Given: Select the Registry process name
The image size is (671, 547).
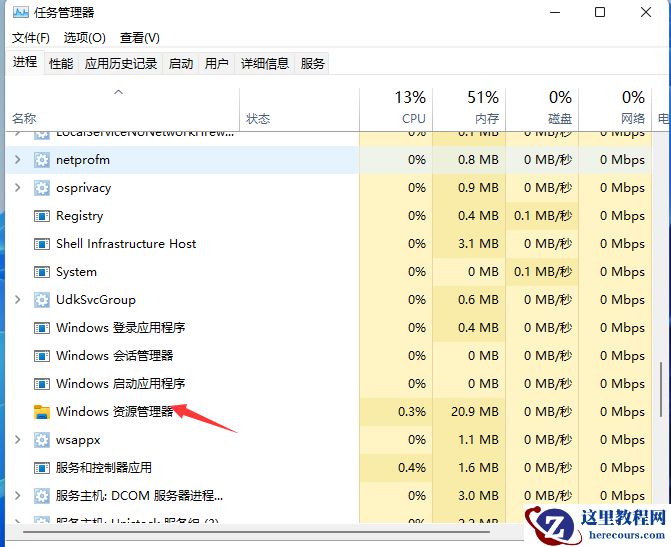Looking at the screenshot, I should pyautogui.click(x=80, y=216).
